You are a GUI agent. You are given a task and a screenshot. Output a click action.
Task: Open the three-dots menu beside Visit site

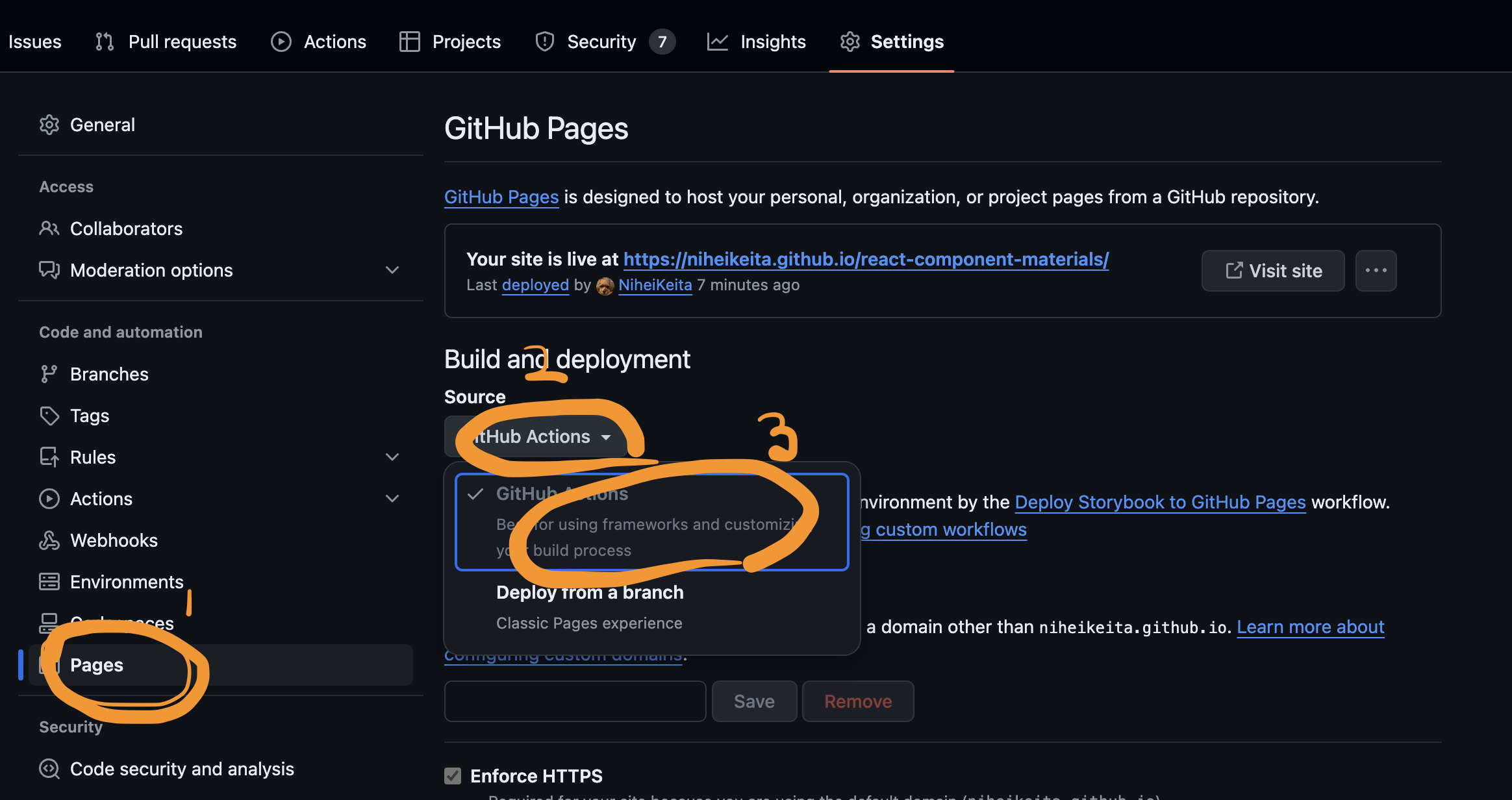coord(1376,271)
